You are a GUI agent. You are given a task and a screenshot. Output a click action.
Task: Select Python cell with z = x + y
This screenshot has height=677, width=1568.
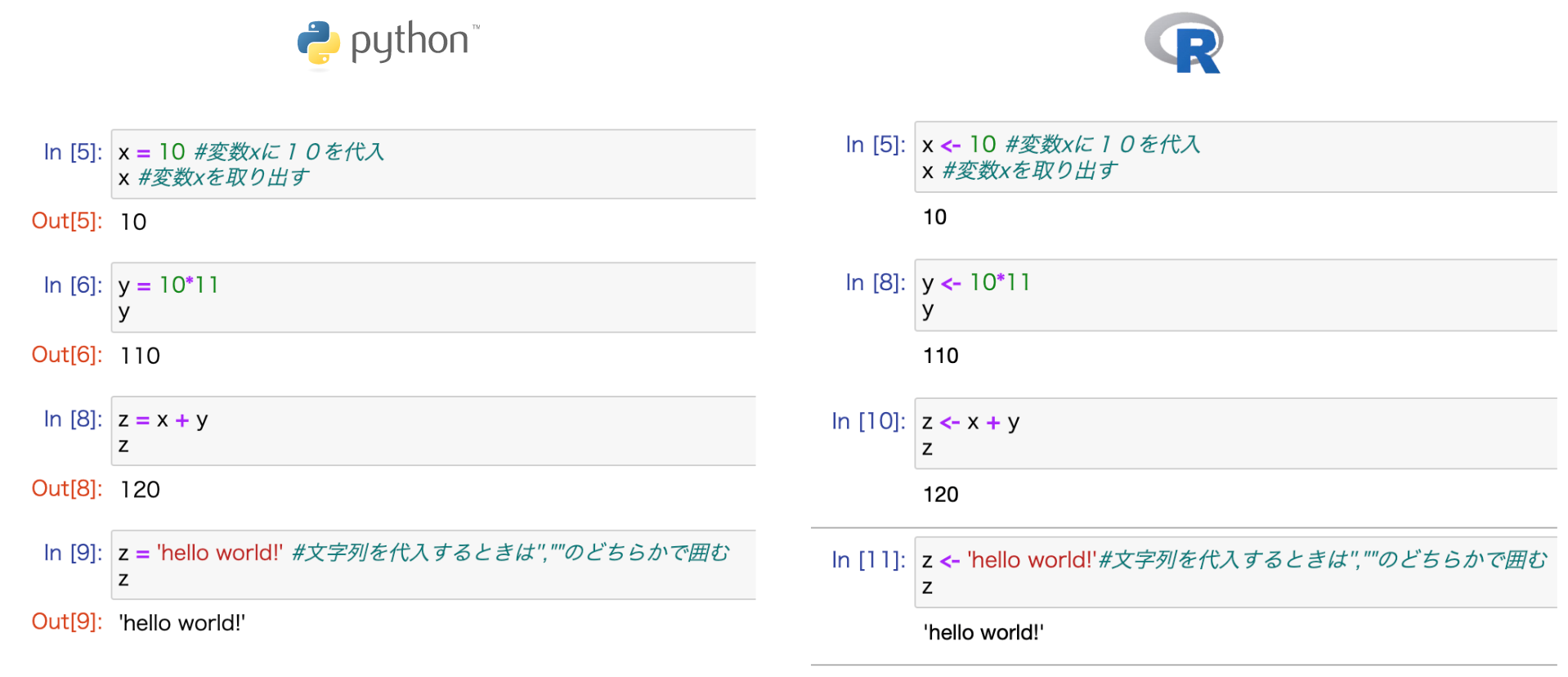click(x=433, y=431)
